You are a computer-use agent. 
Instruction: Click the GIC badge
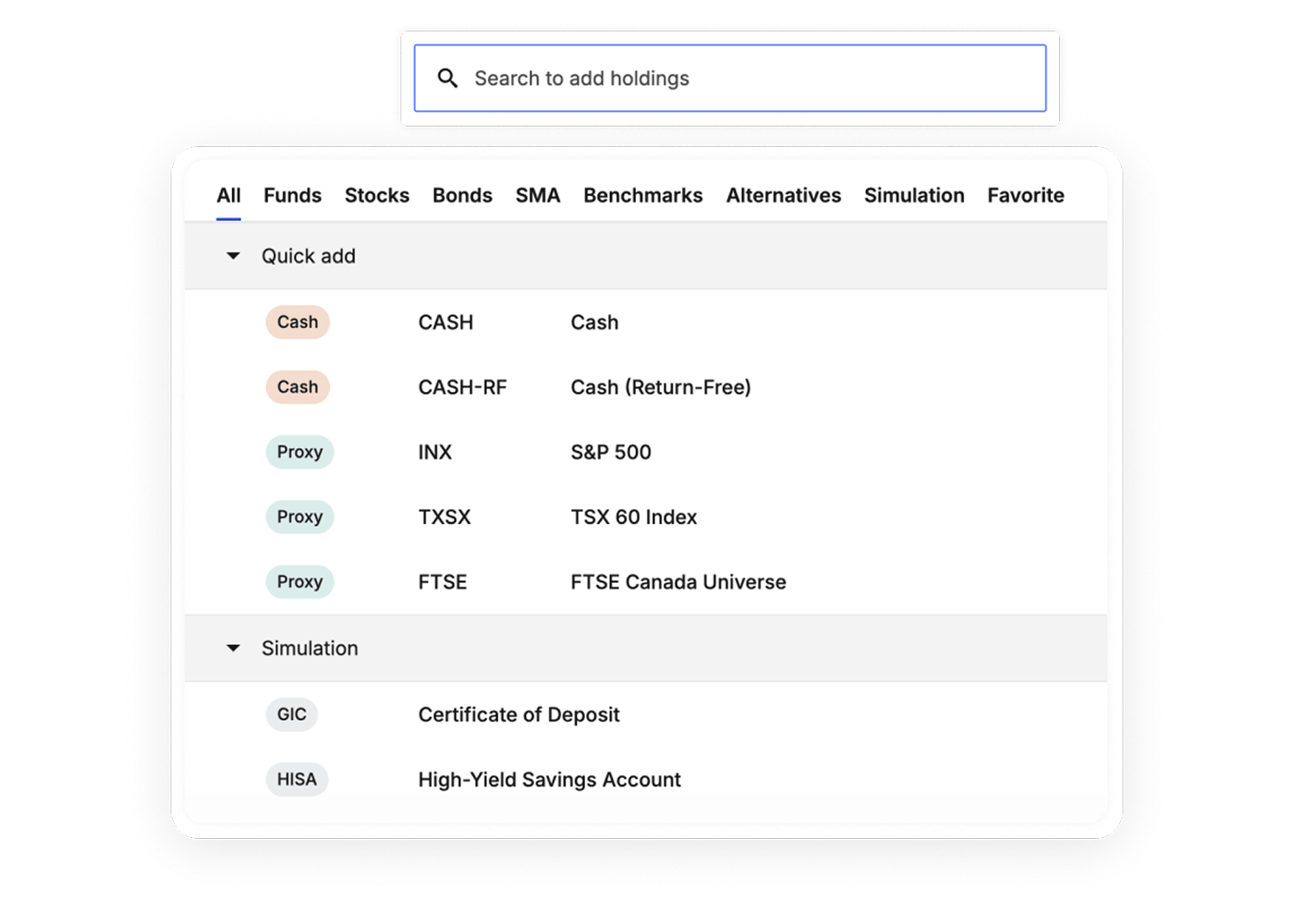tap(291, 714)
